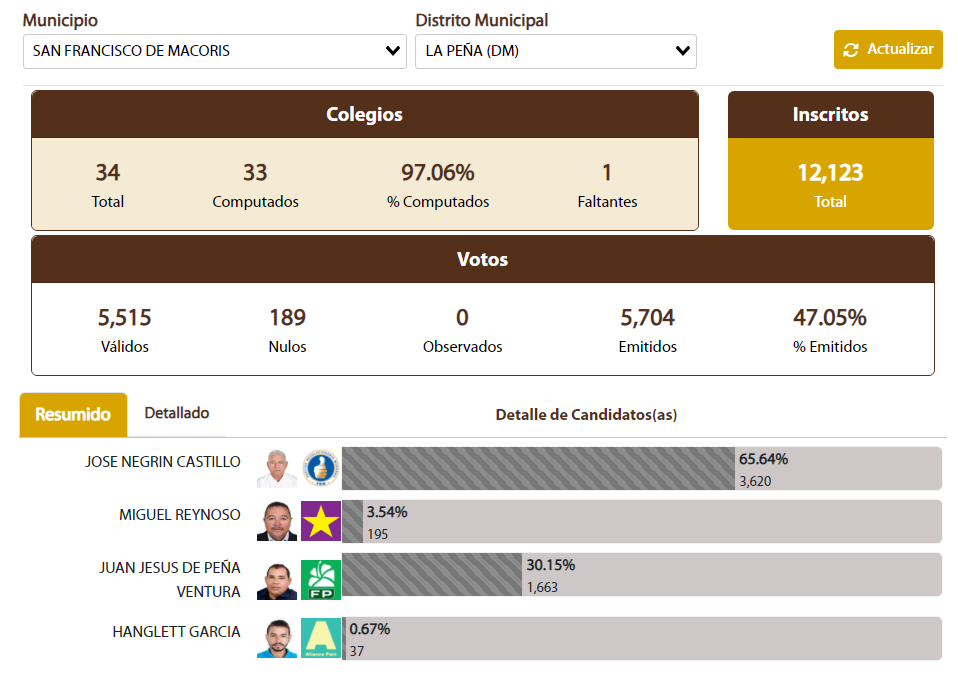The image size is (958, 686).
Task: Click the PRM party logo beside Jose Negrin Castillo
Action: pos(321,468)
